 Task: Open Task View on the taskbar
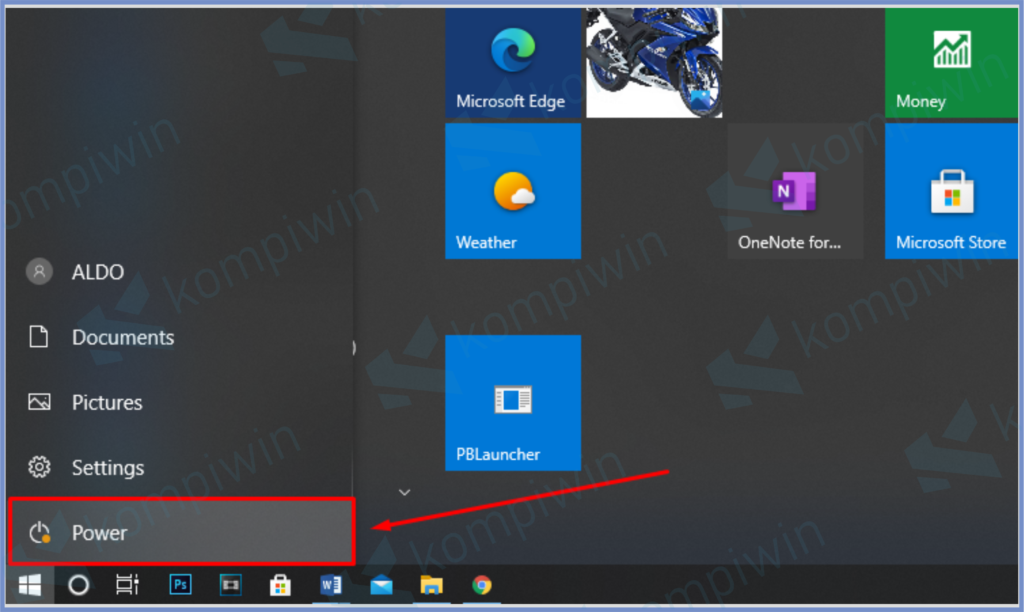127,585
